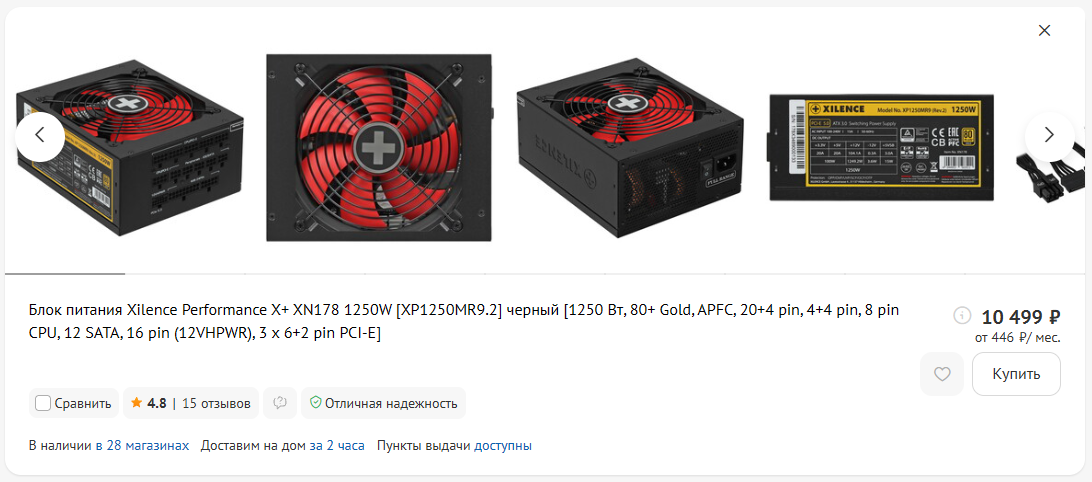
Task: Click the previous image arrow
Action: 40,137
